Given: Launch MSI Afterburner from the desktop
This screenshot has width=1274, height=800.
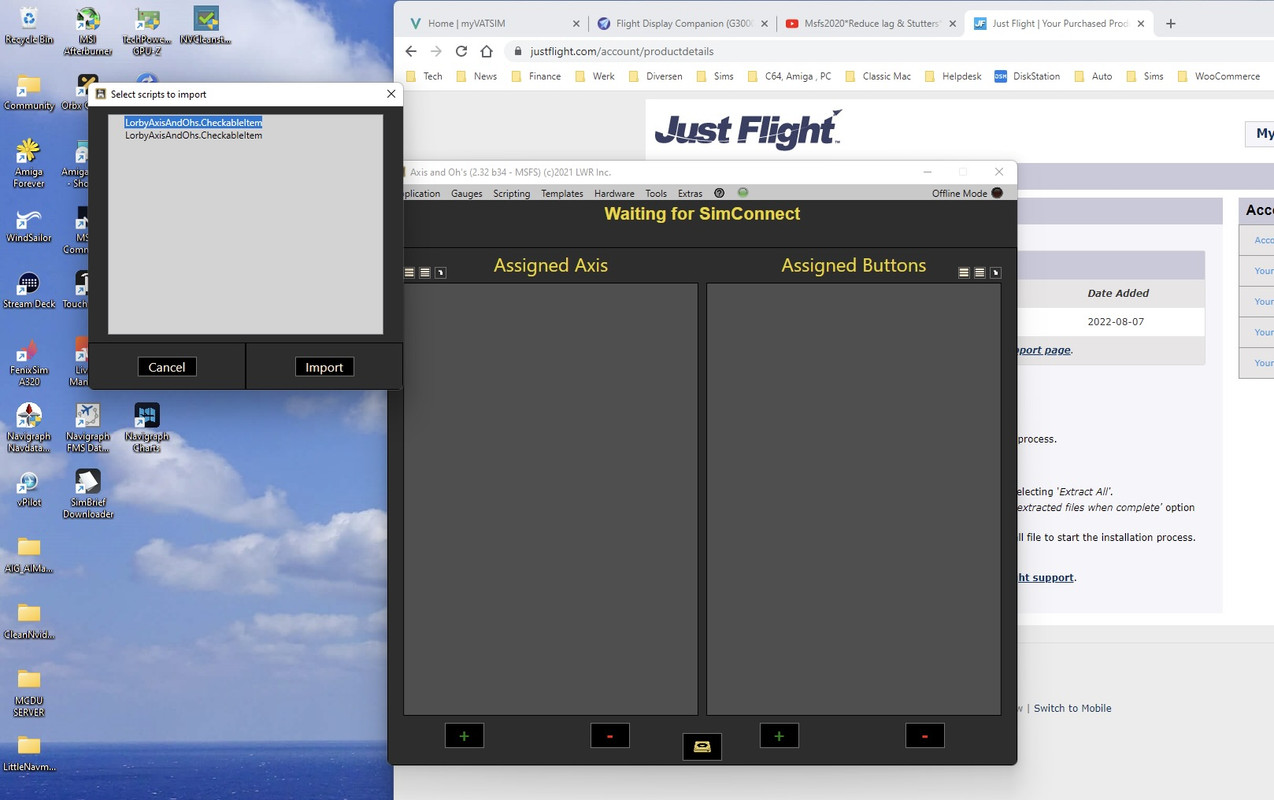Looking at the screenshot, I should (x=88, y=30).
